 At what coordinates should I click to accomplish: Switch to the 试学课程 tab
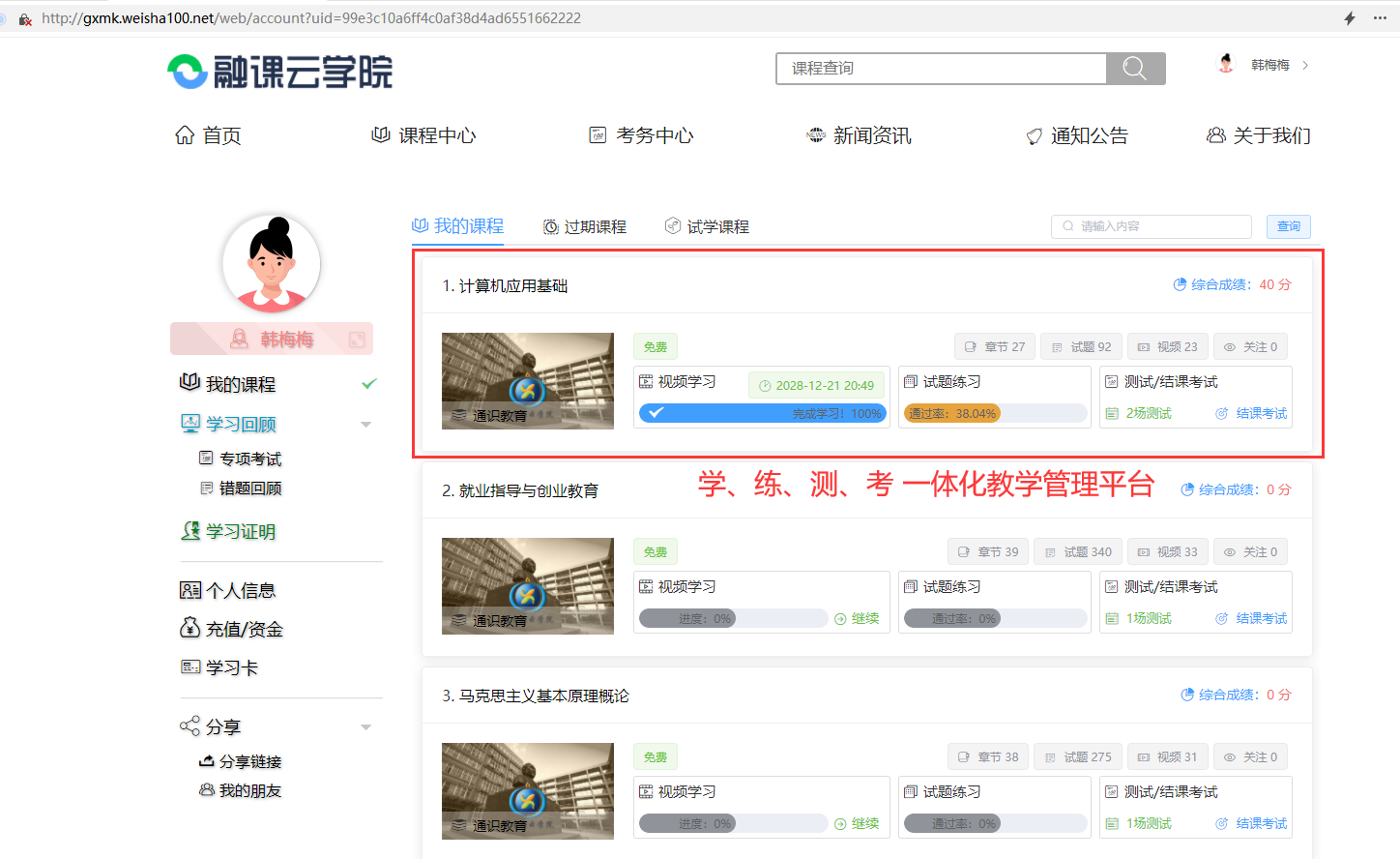point(707,226)
